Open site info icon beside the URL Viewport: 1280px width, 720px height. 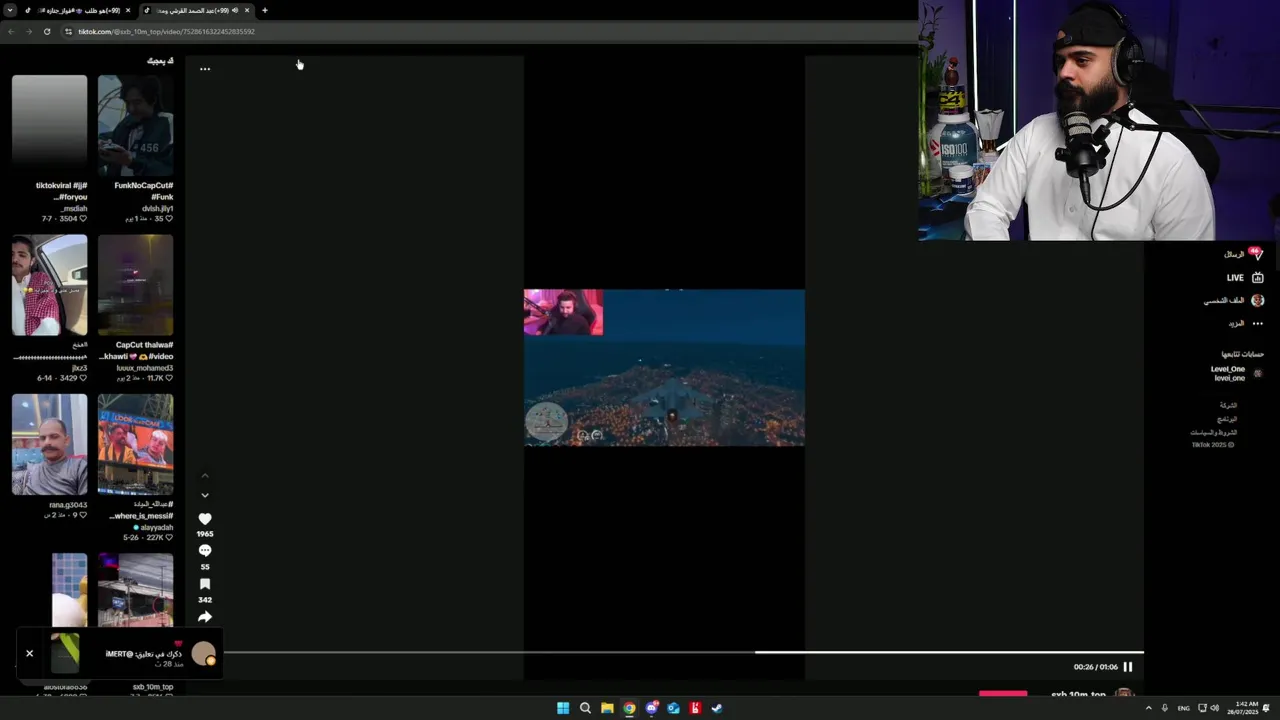[x=68, y=31]
